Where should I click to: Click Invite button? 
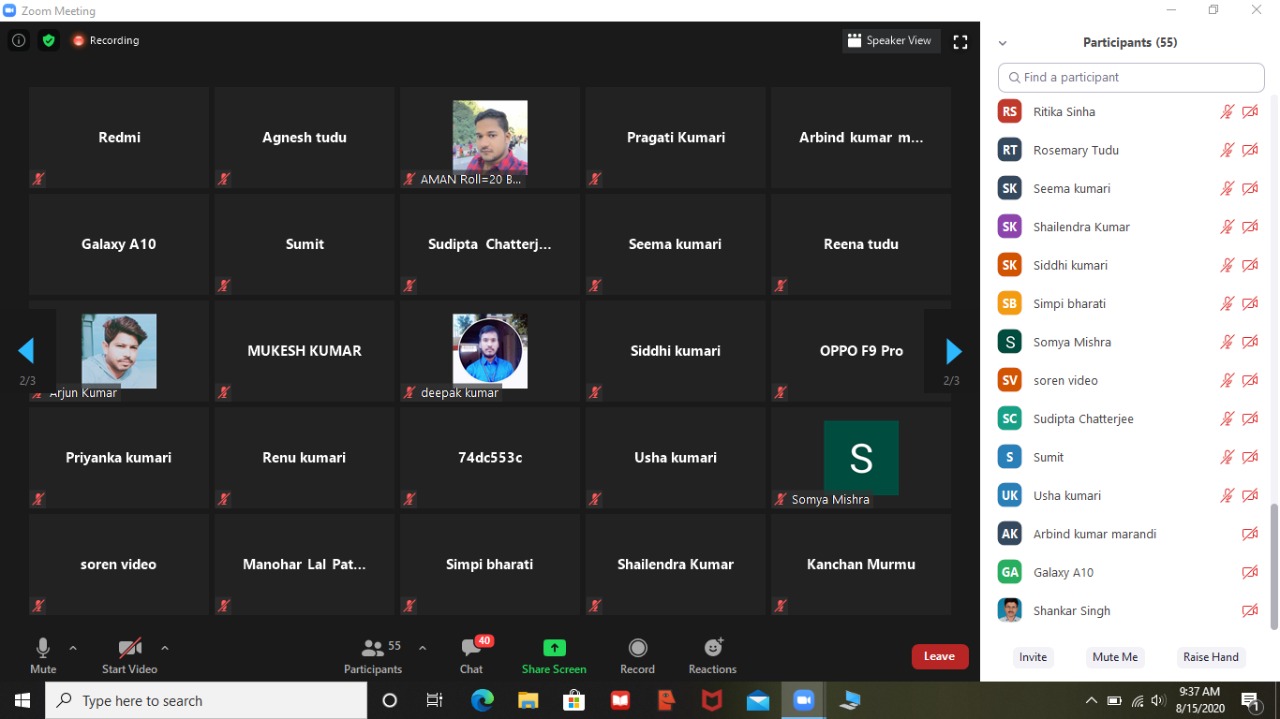pos(1033,657)
